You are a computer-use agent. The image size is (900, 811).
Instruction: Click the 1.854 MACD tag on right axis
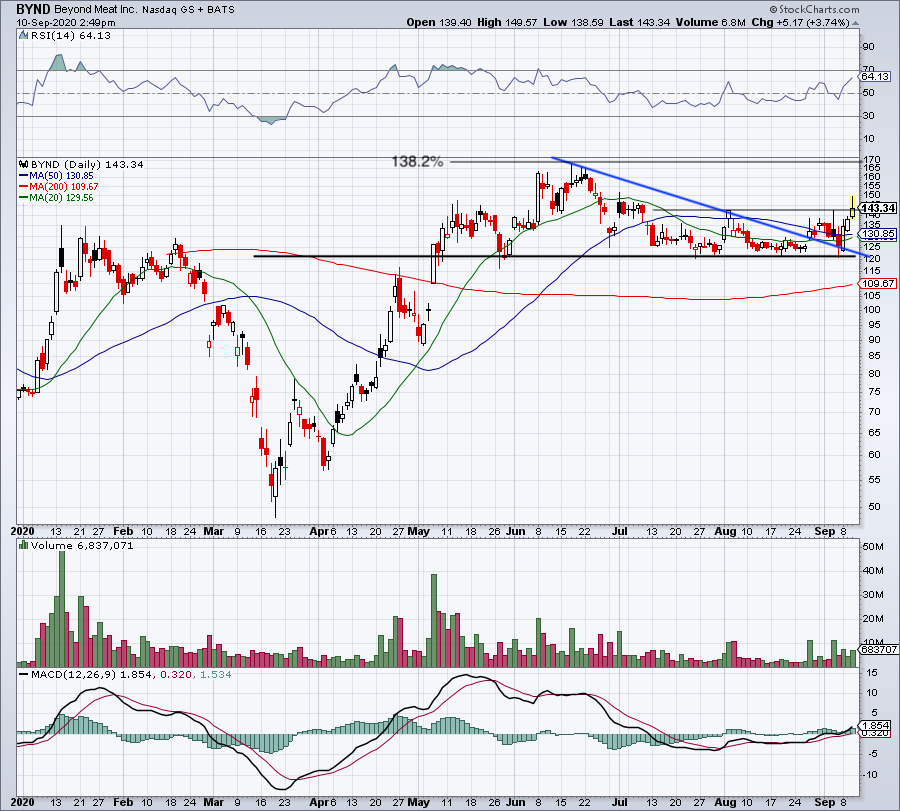pos(876,725)
